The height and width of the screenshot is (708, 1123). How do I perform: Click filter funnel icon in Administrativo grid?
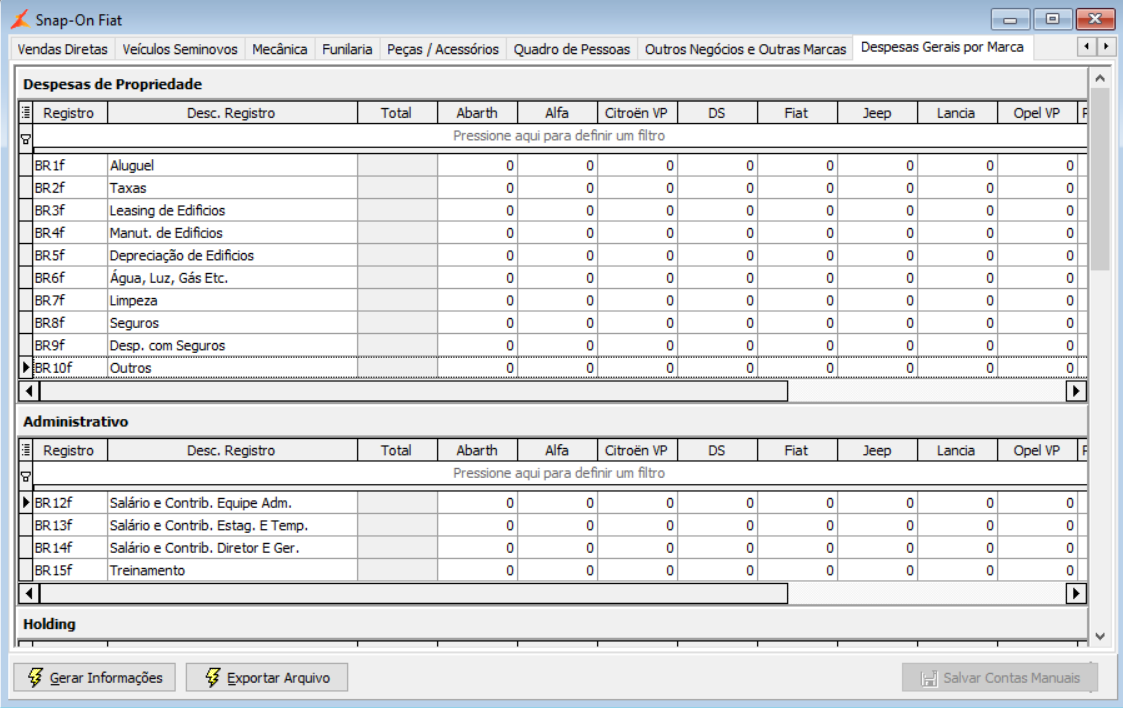26,477
